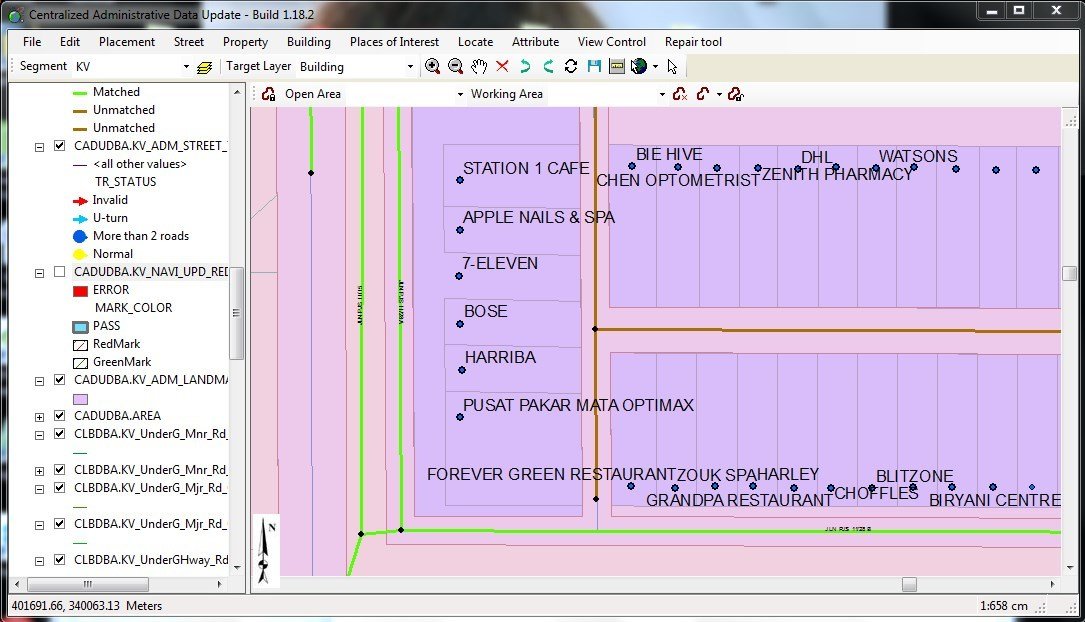Viewport: 1085px width, 622px height.
Task: Open the File menu
Action: click(32, 42)
